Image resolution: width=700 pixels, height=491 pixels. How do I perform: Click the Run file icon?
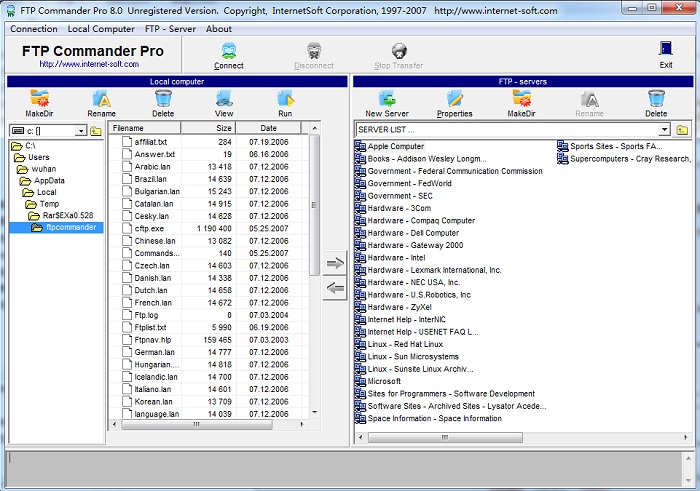coord(285,98)
